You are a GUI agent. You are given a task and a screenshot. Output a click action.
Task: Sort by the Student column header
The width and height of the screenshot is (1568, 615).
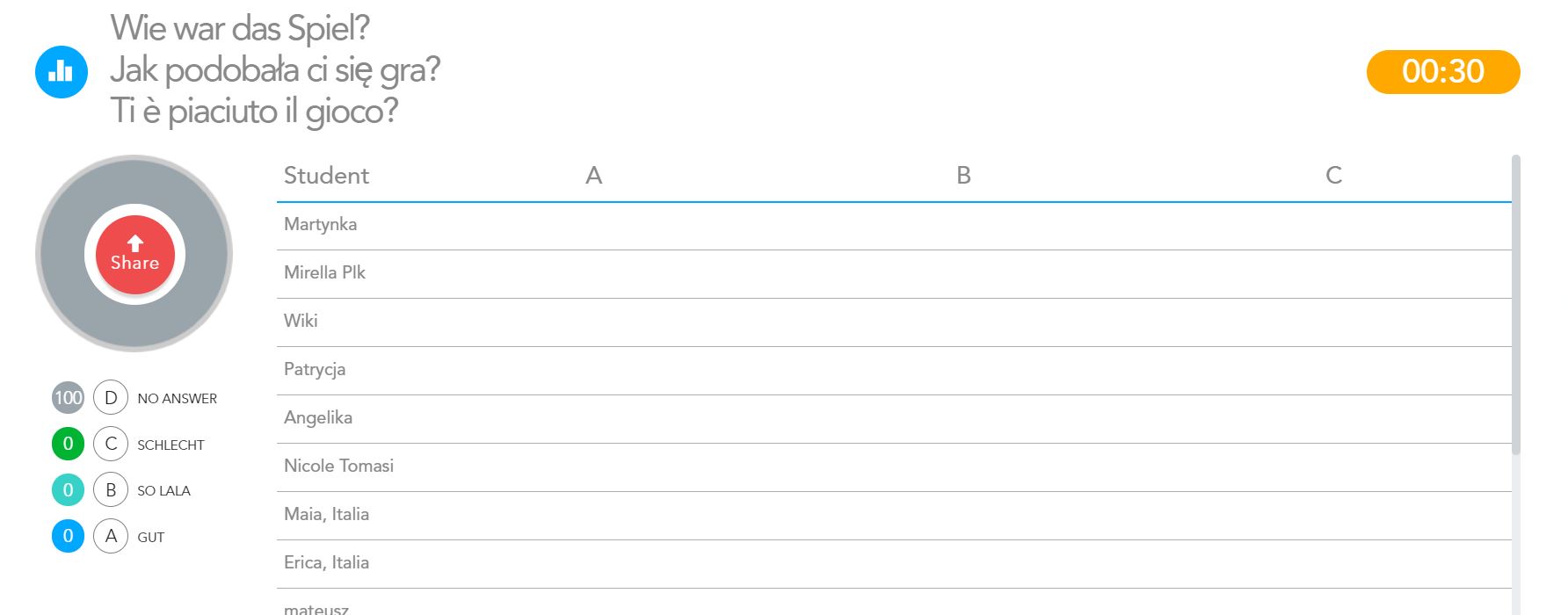tap(326, 176)
